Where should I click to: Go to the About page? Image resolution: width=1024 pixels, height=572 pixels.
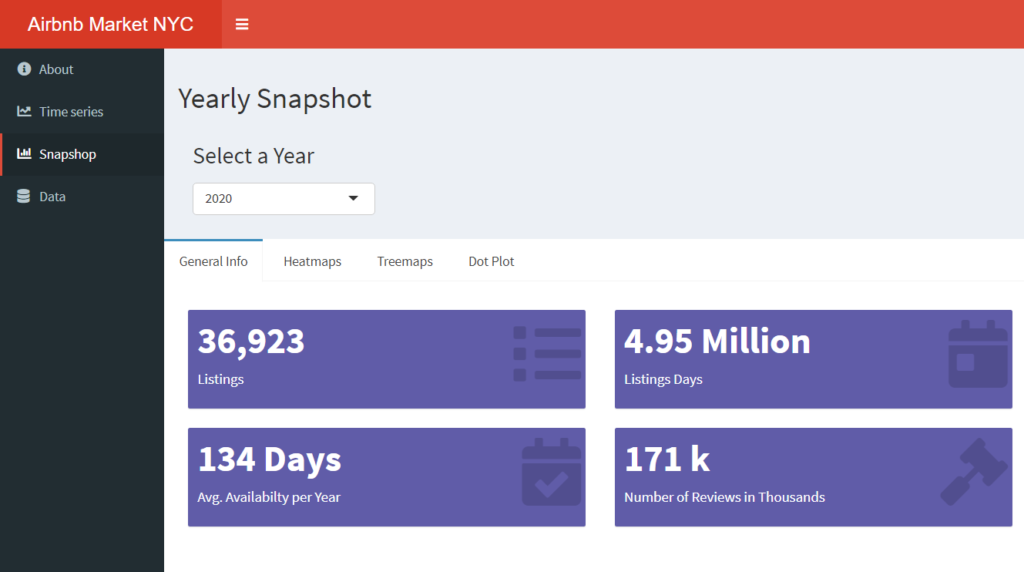point(57,70)
